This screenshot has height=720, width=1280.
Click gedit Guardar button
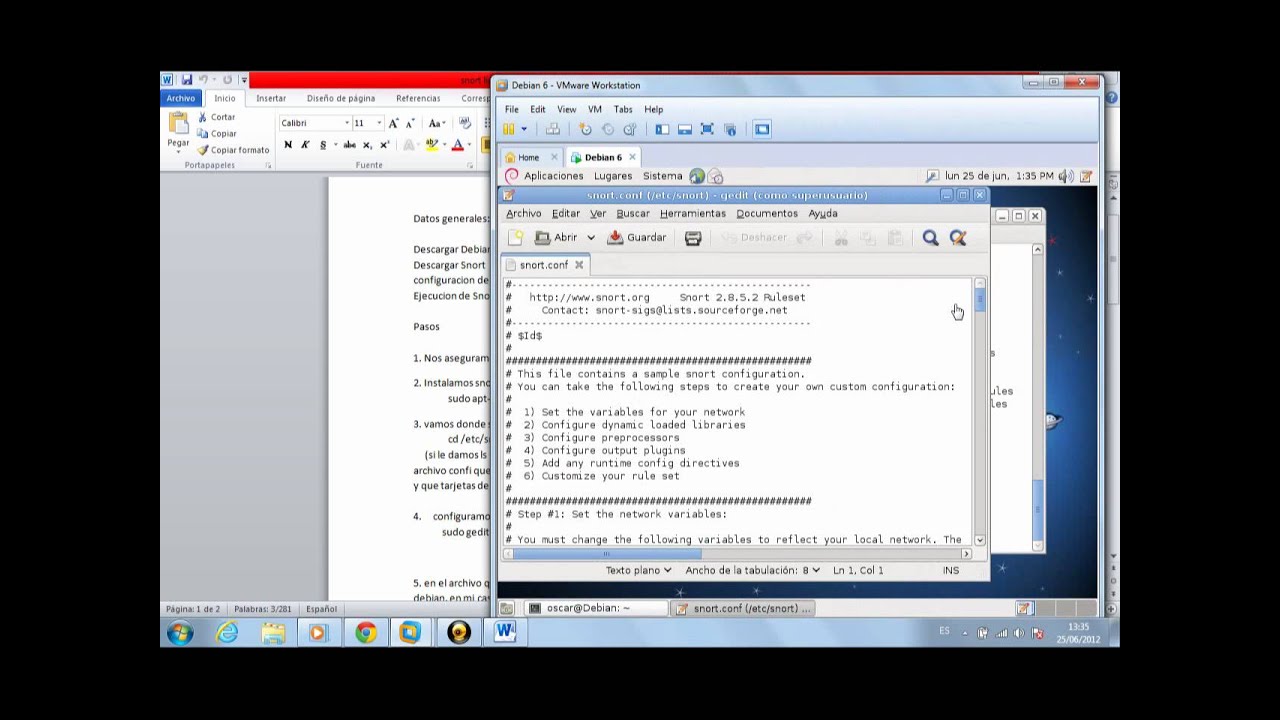[x=637, y=238]
